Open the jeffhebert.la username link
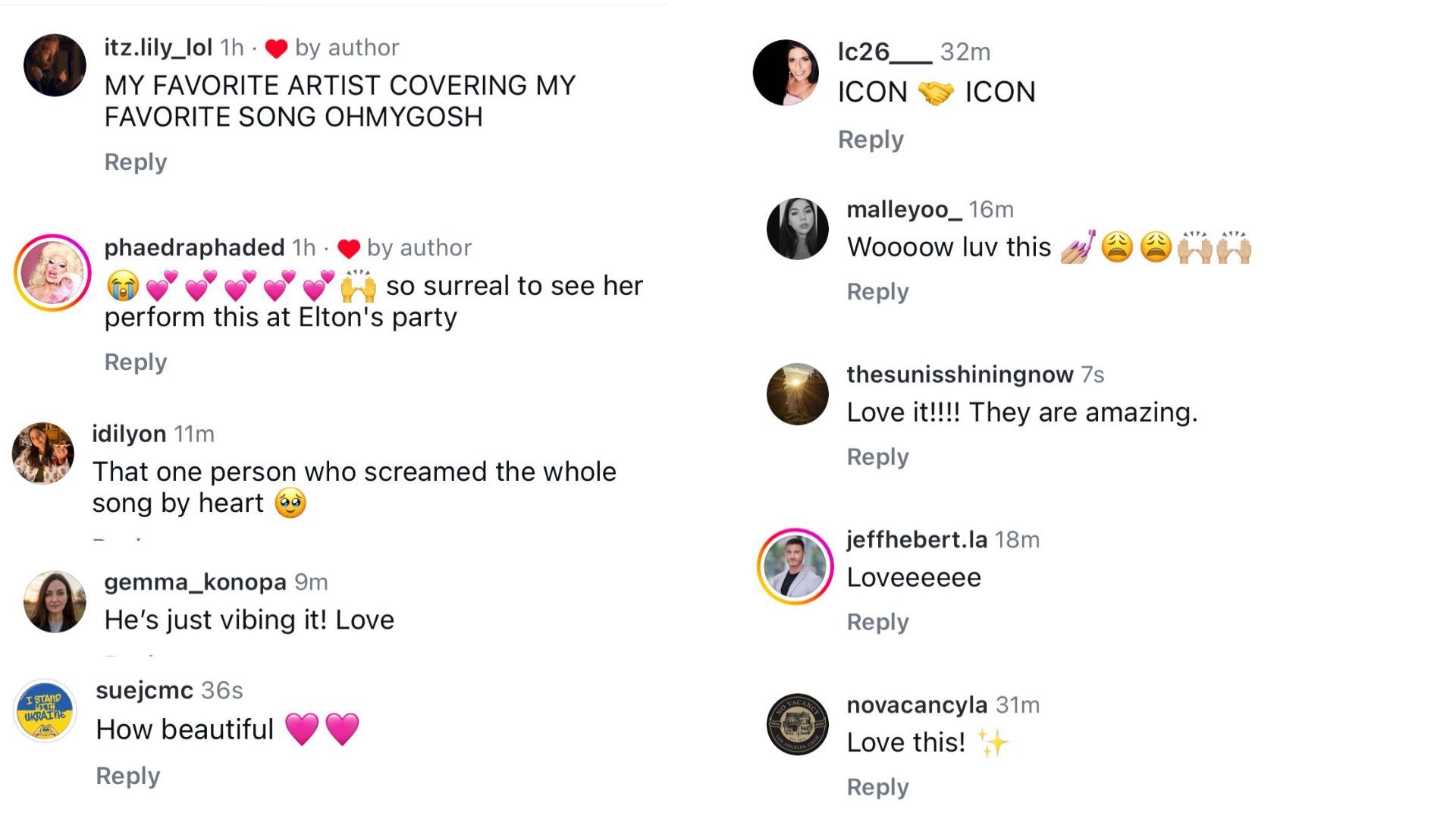 point(917,540)
